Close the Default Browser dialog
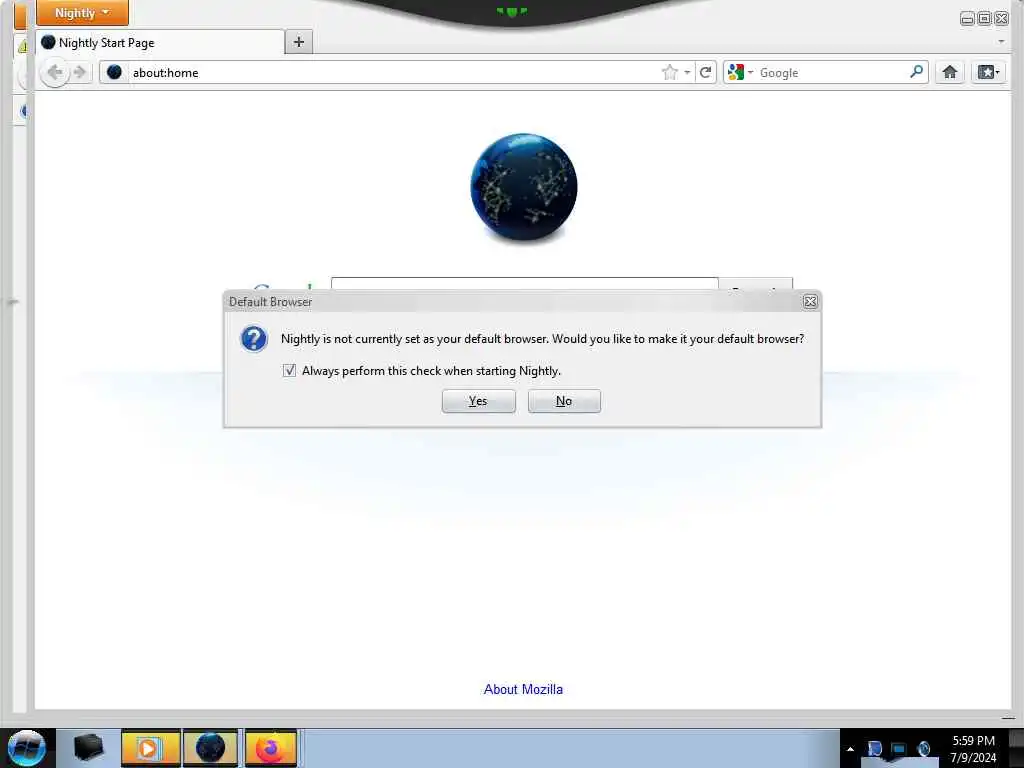This screenshot has width=1024, height=768. (810, 302)
